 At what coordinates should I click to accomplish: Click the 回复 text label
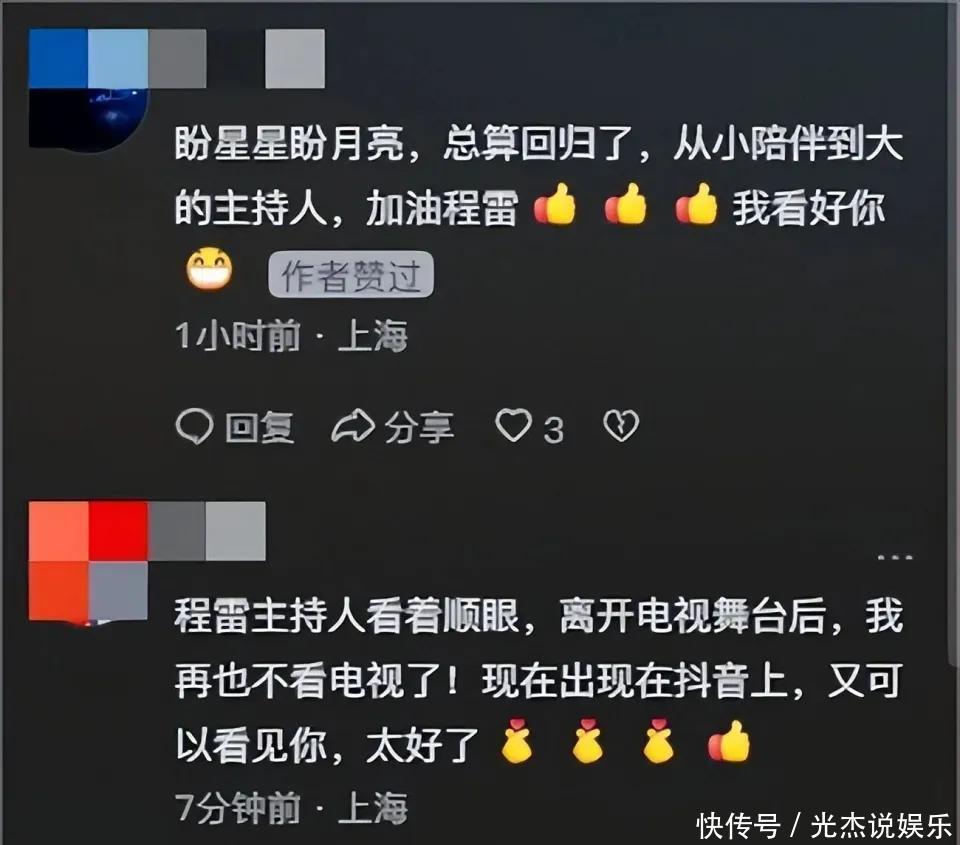coord(260,427)
